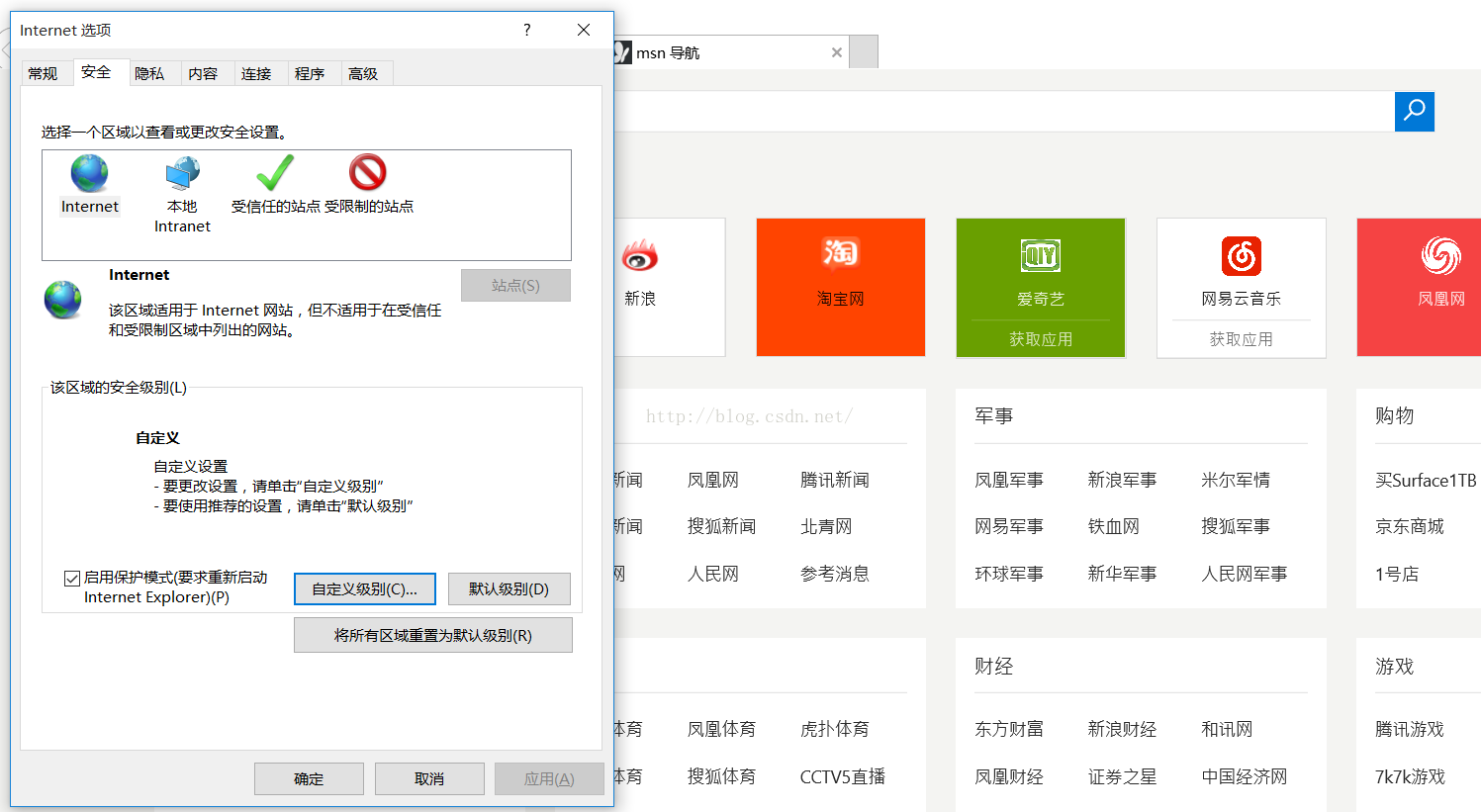The width and height of the screenshot is (1481, 812).
Task: Open the 军事 section heading
Action: tap(994, 415)
